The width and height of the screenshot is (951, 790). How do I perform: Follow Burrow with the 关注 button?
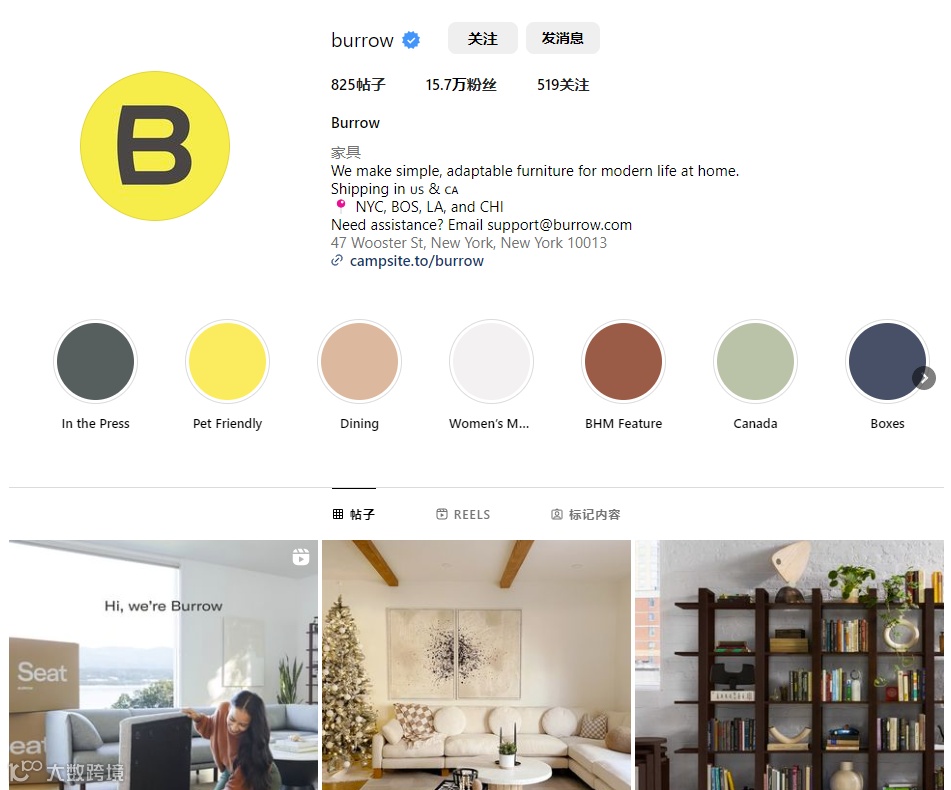pos(483,38)
